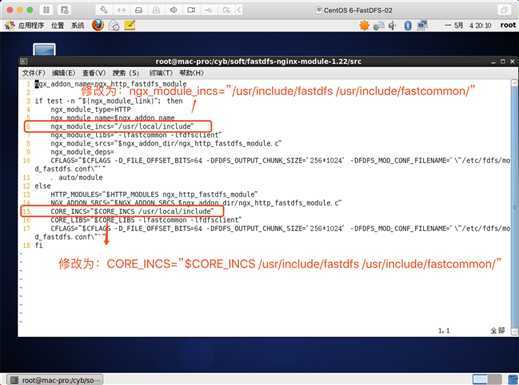This screenshot has width=519, height=385.
Task: Click the terminal's vertical scrollbar
Action: pos(514,207)
